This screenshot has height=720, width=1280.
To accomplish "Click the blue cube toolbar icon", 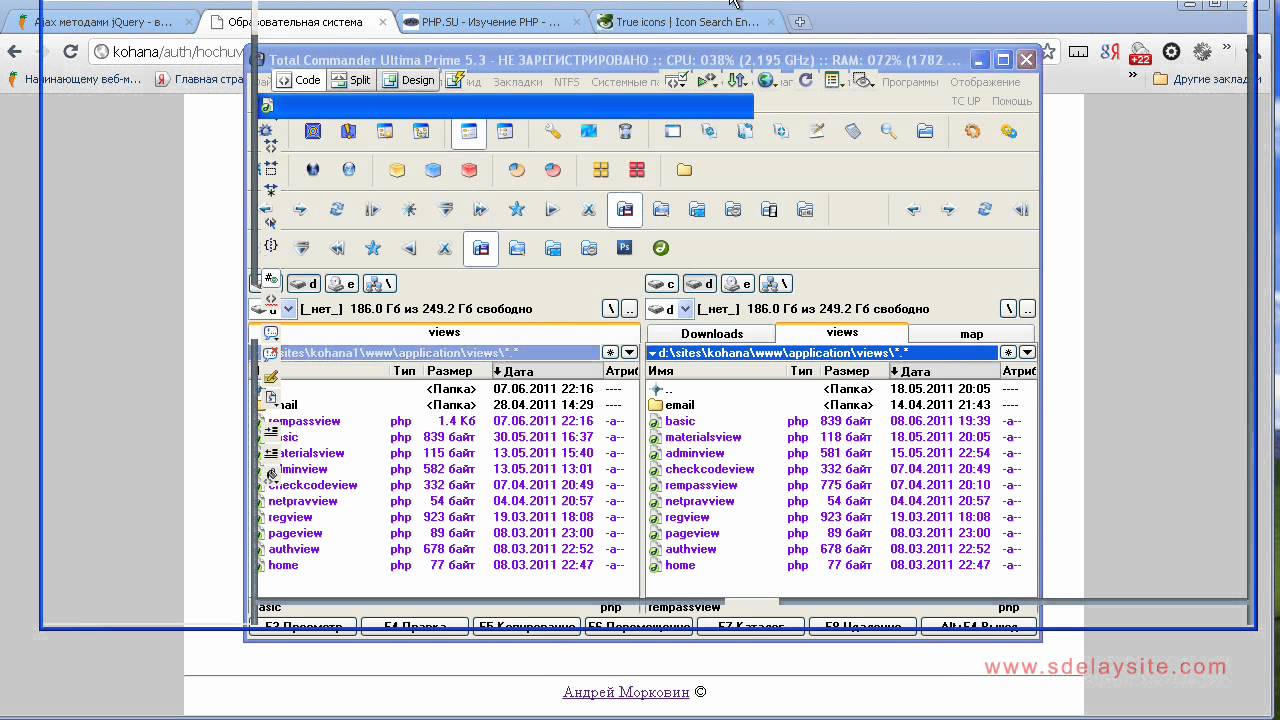I will point(433,170).
